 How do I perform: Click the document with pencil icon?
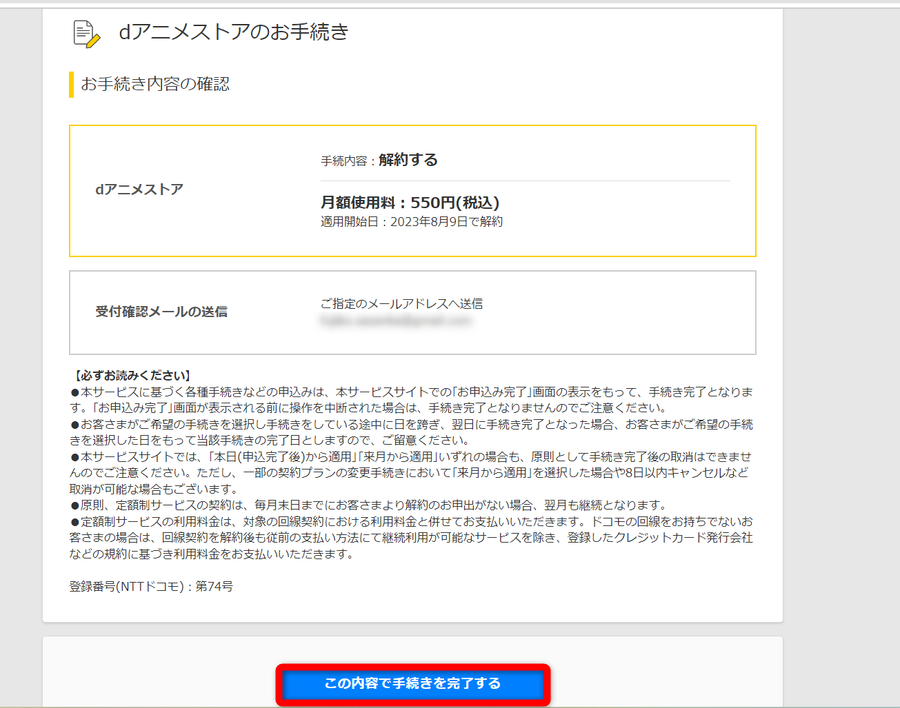[x=87, y=34]
